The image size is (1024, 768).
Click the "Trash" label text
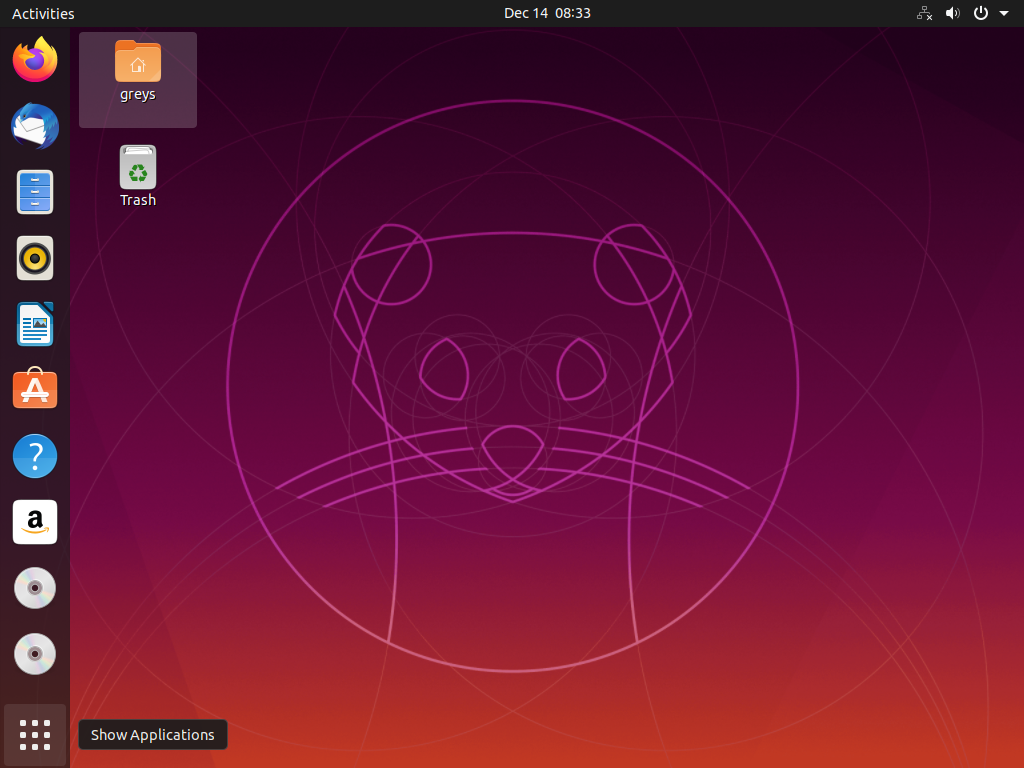pyautogui.click(x=138, y=200)
